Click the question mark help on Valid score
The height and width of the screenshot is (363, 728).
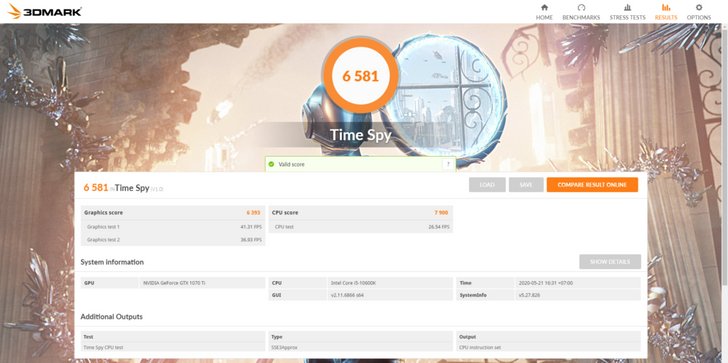pos(448,164)
